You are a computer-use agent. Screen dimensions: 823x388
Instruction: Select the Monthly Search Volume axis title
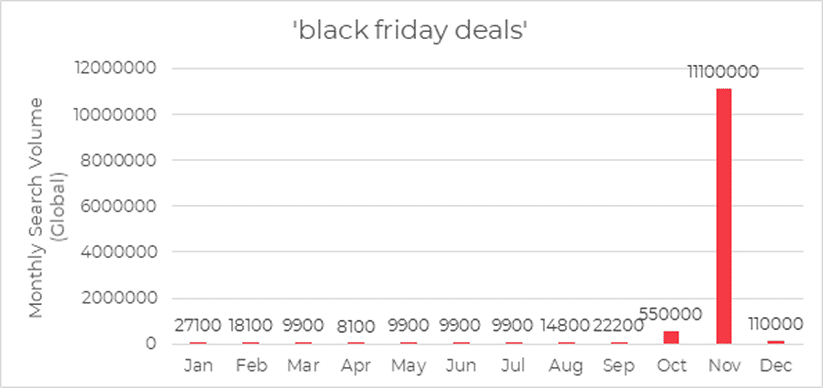[x=45, y=206]
